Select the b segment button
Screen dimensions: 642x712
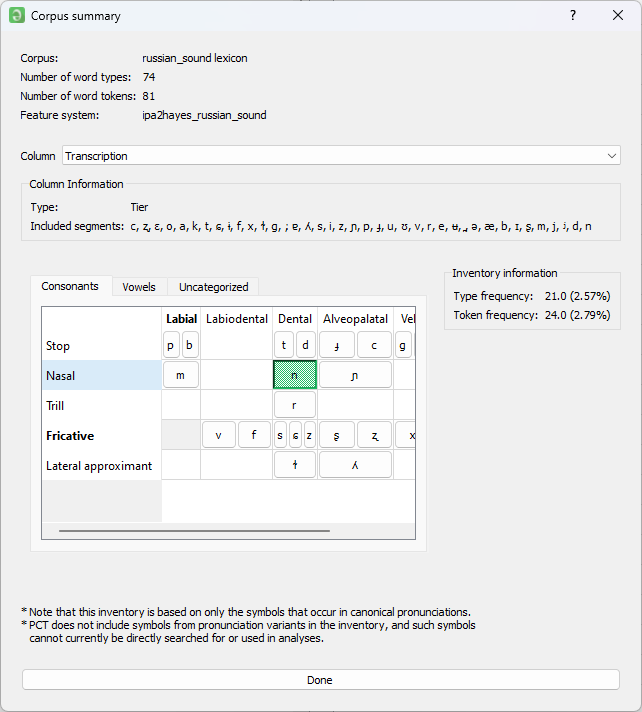(190, 345)
